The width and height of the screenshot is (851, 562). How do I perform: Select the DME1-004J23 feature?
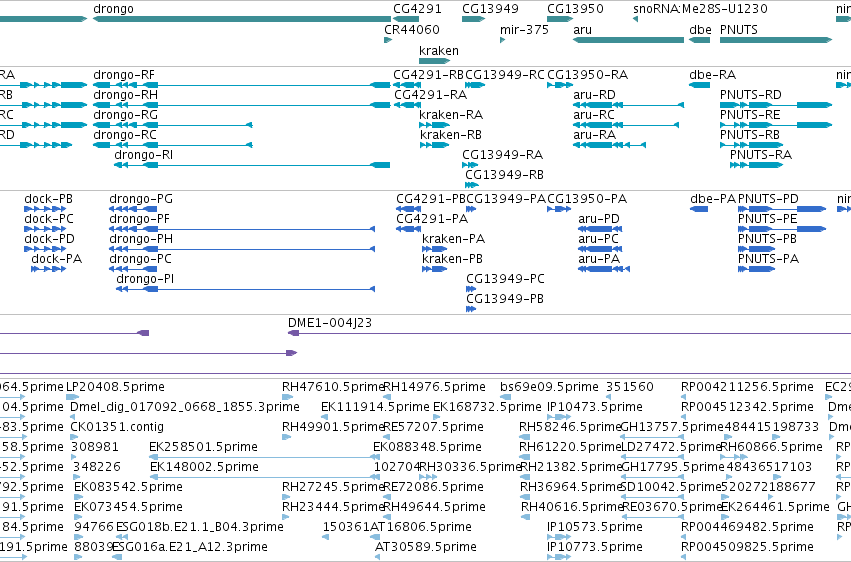[x=569, y=333]
